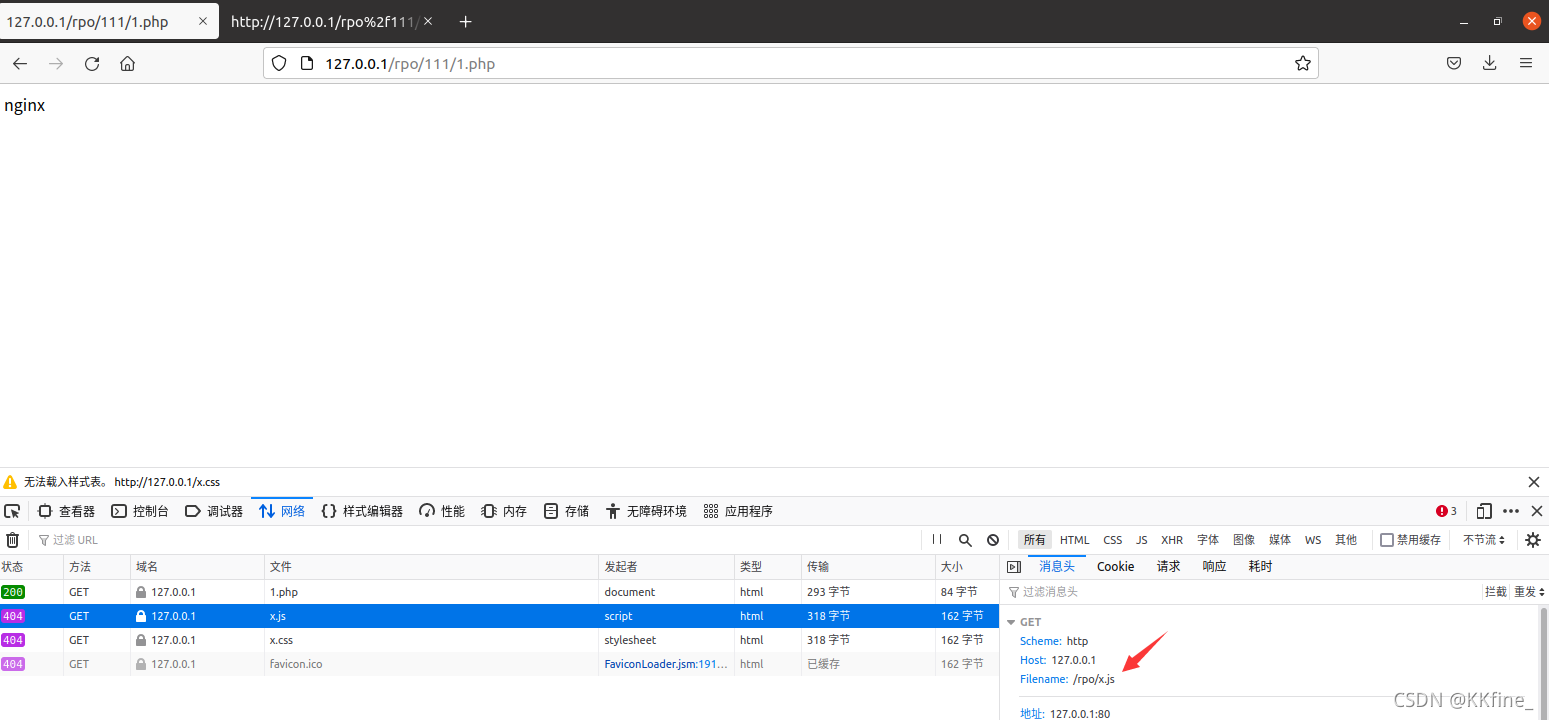
Task: Open network settings gear
Action: [1532, 540]
